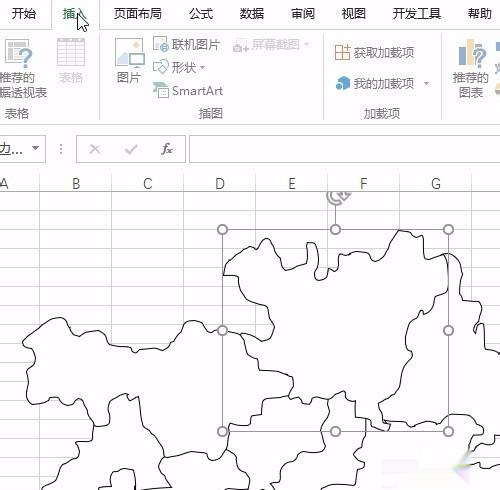Viewport: 500px width, 490px height.
Task: Click the top-left resize handle
Action: pyautogui.click(x=222, y=229)
